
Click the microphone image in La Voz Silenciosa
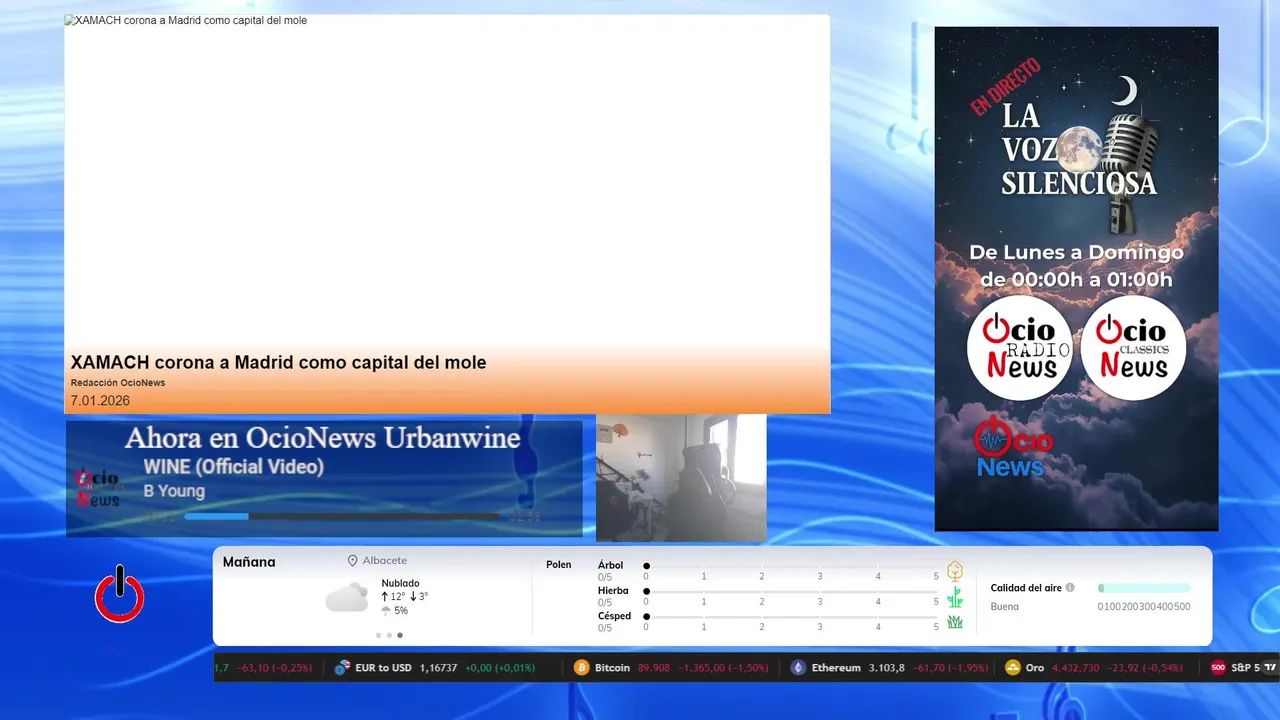pyautogui.click(x=1130, y=172)
